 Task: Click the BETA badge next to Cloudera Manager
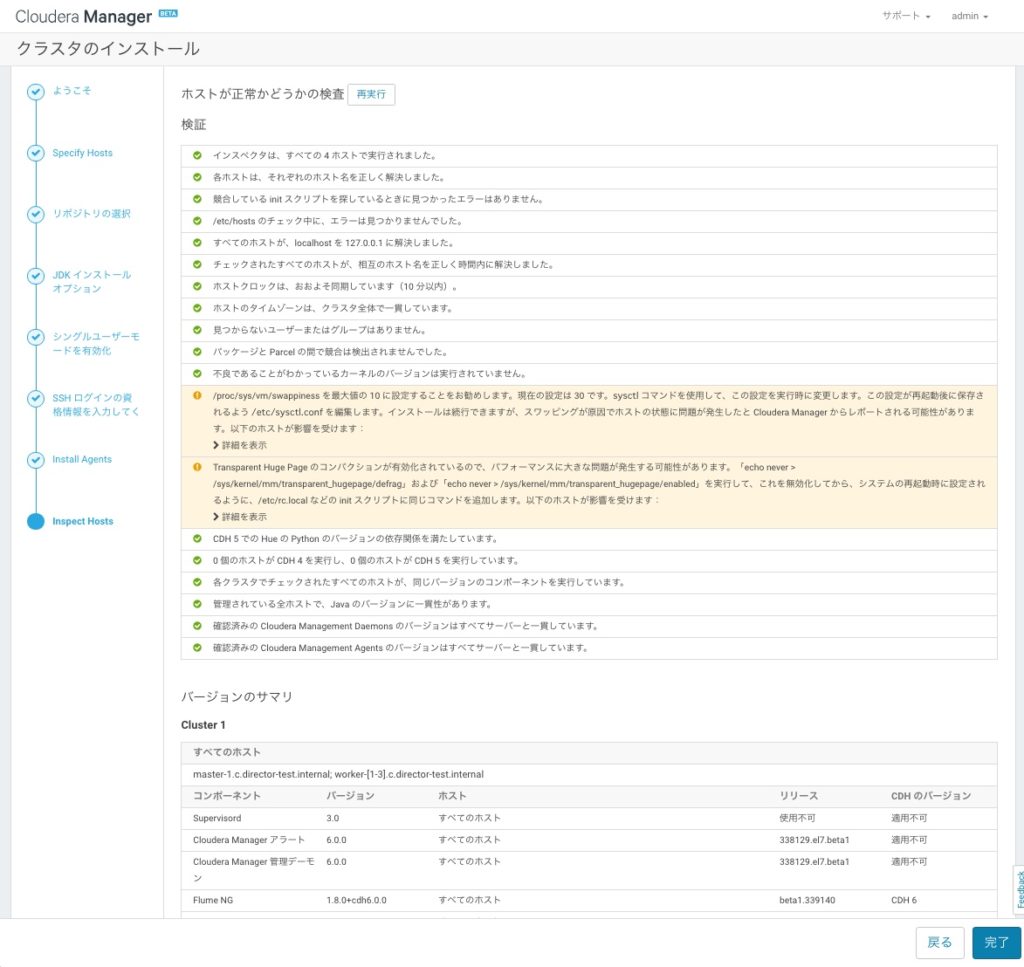(x=168, y=13)
